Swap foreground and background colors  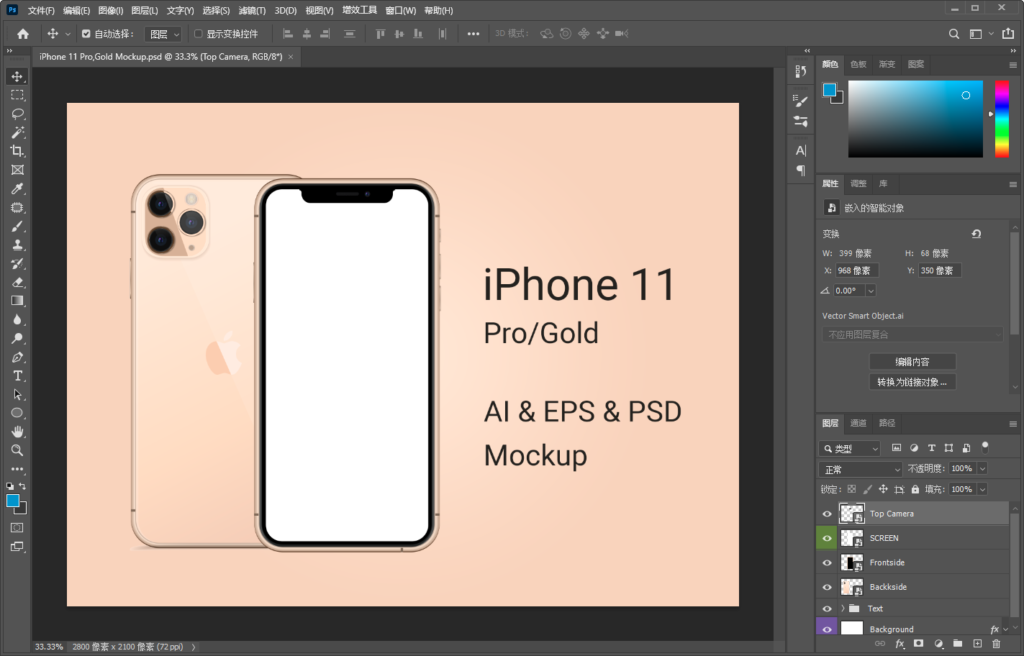[x=22, y=486]
